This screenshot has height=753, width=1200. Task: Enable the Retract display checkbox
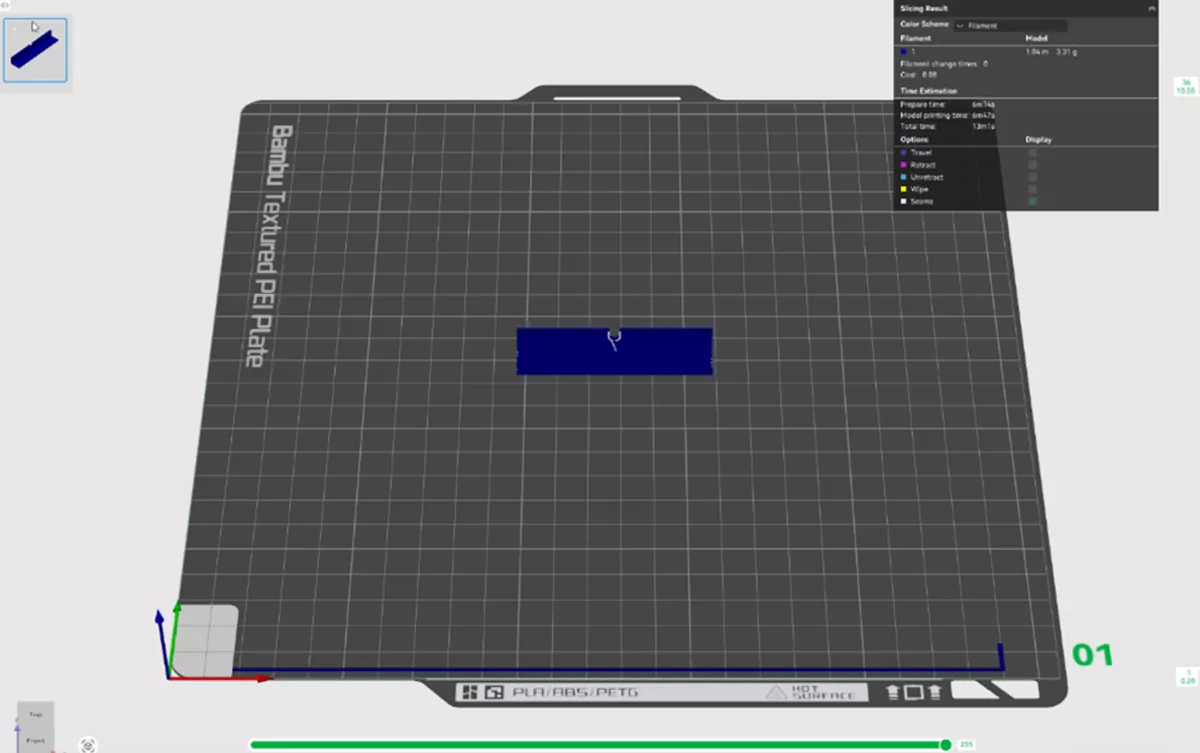[x=1031, y=165]
